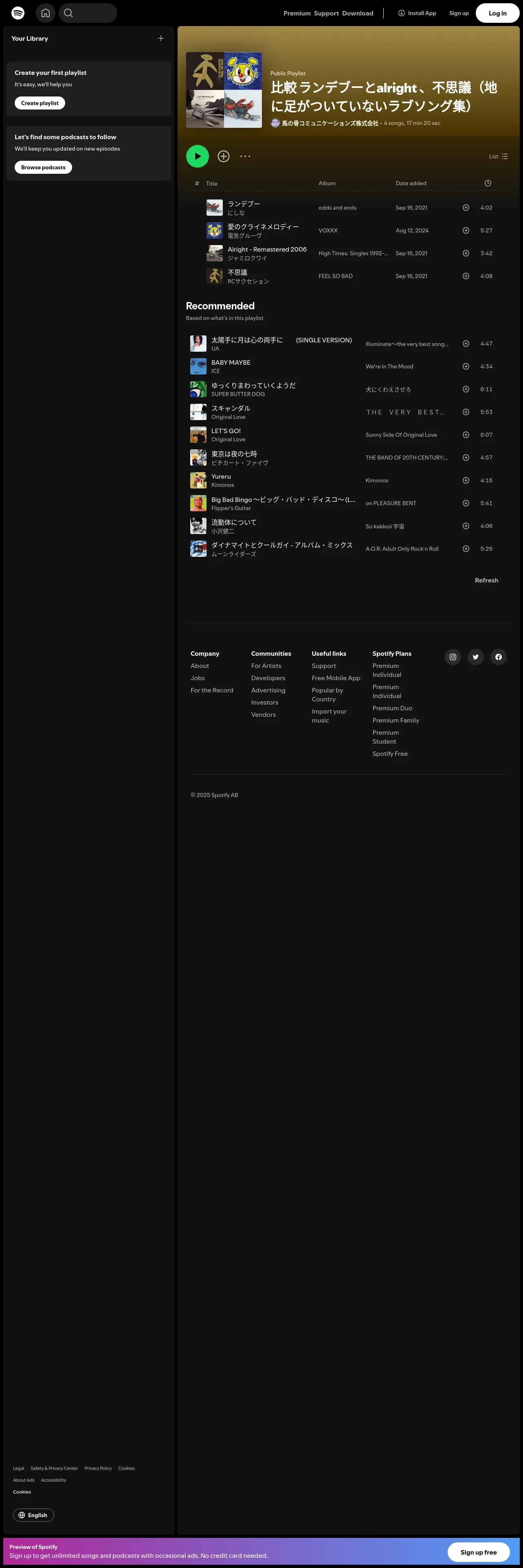Click the Support nav link

point(326,13)
